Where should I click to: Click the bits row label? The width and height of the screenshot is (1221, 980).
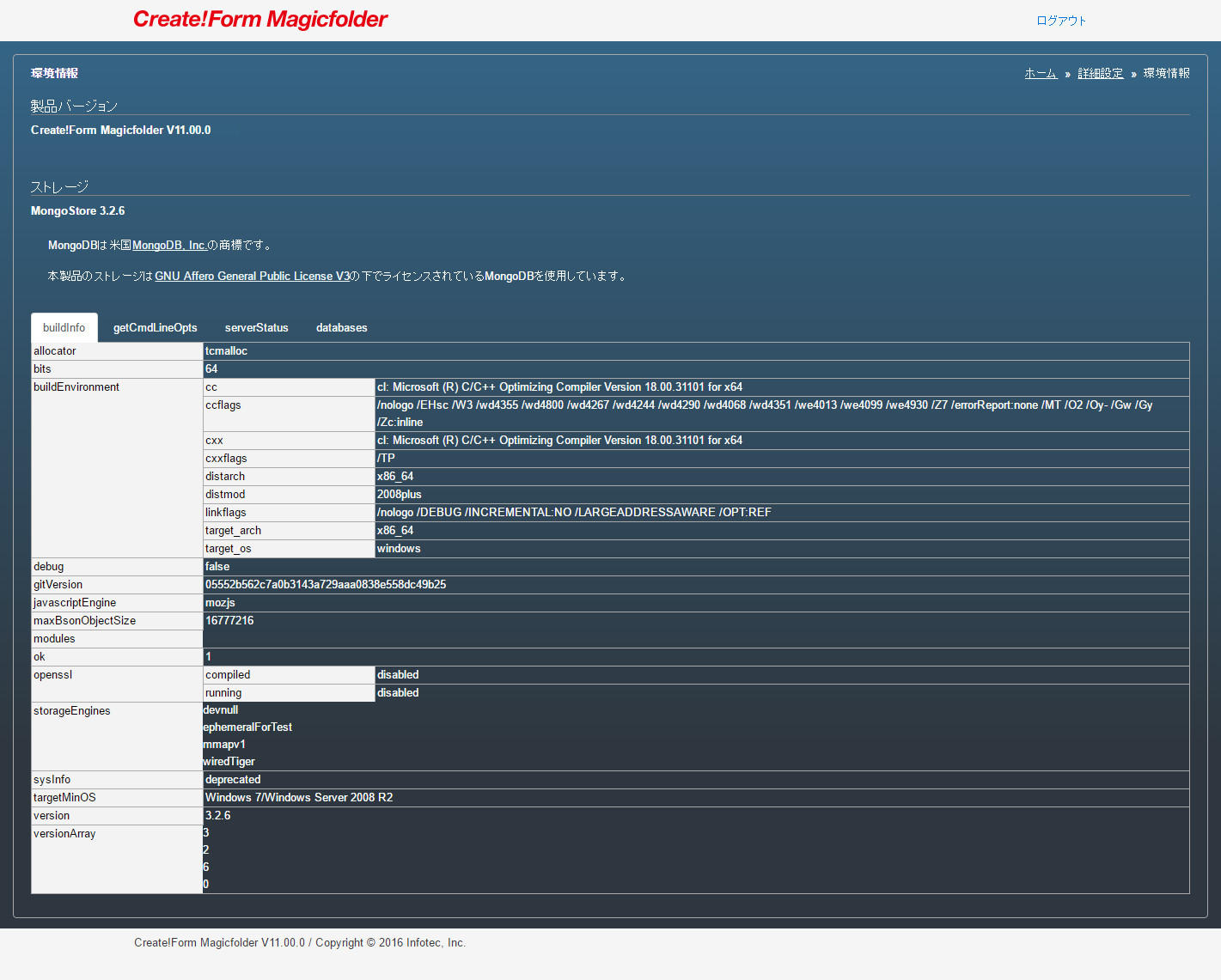[117, 369]
